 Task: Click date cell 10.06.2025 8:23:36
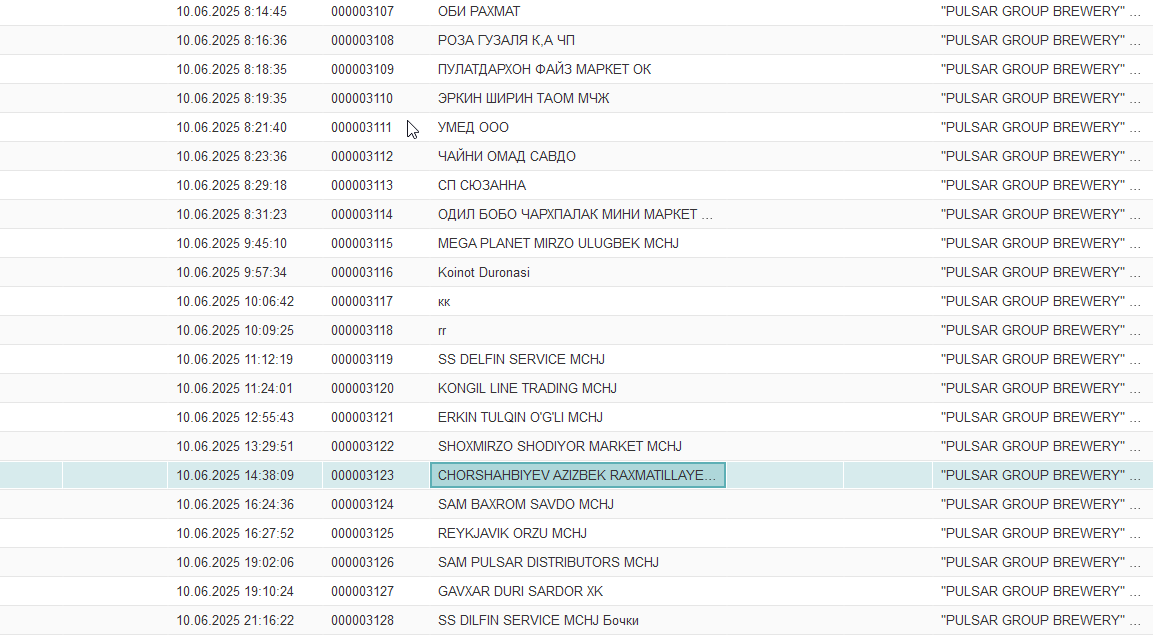click(232, 157)
